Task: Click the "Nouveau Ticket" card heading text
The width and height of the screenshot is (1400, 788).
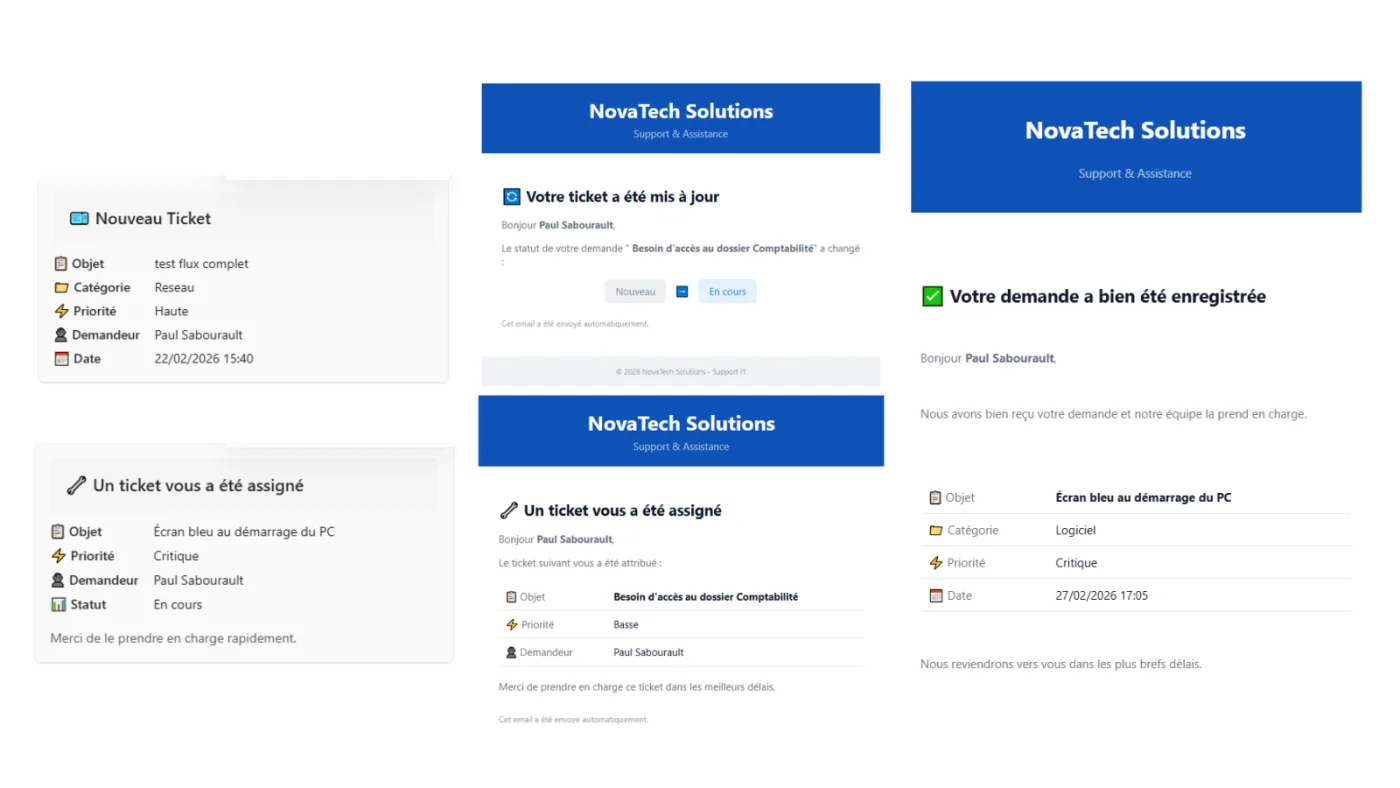Action: (153, 219)
